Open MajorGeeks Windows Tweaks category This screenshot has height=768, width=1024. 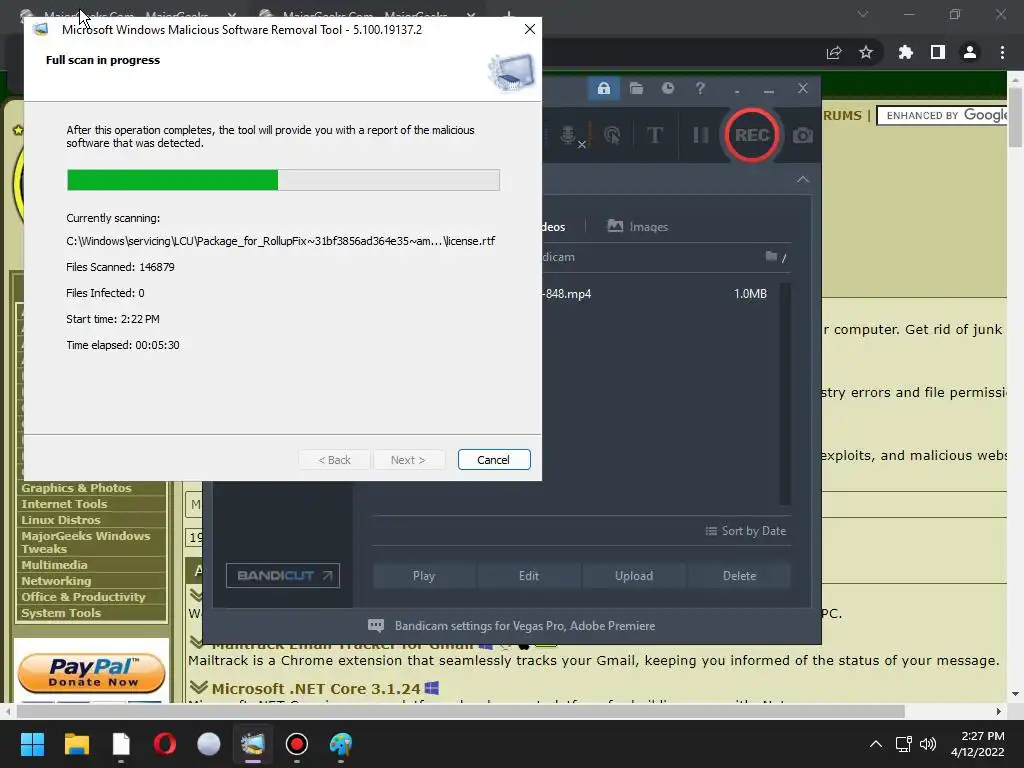click(86, 542)
